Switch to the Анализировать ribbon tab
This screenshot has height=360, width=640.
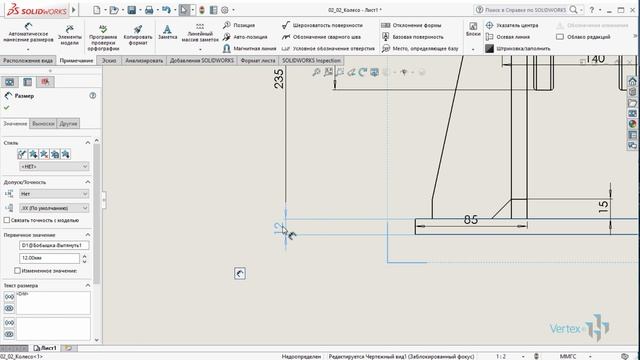pyautogui.click(x=144, y=60)
